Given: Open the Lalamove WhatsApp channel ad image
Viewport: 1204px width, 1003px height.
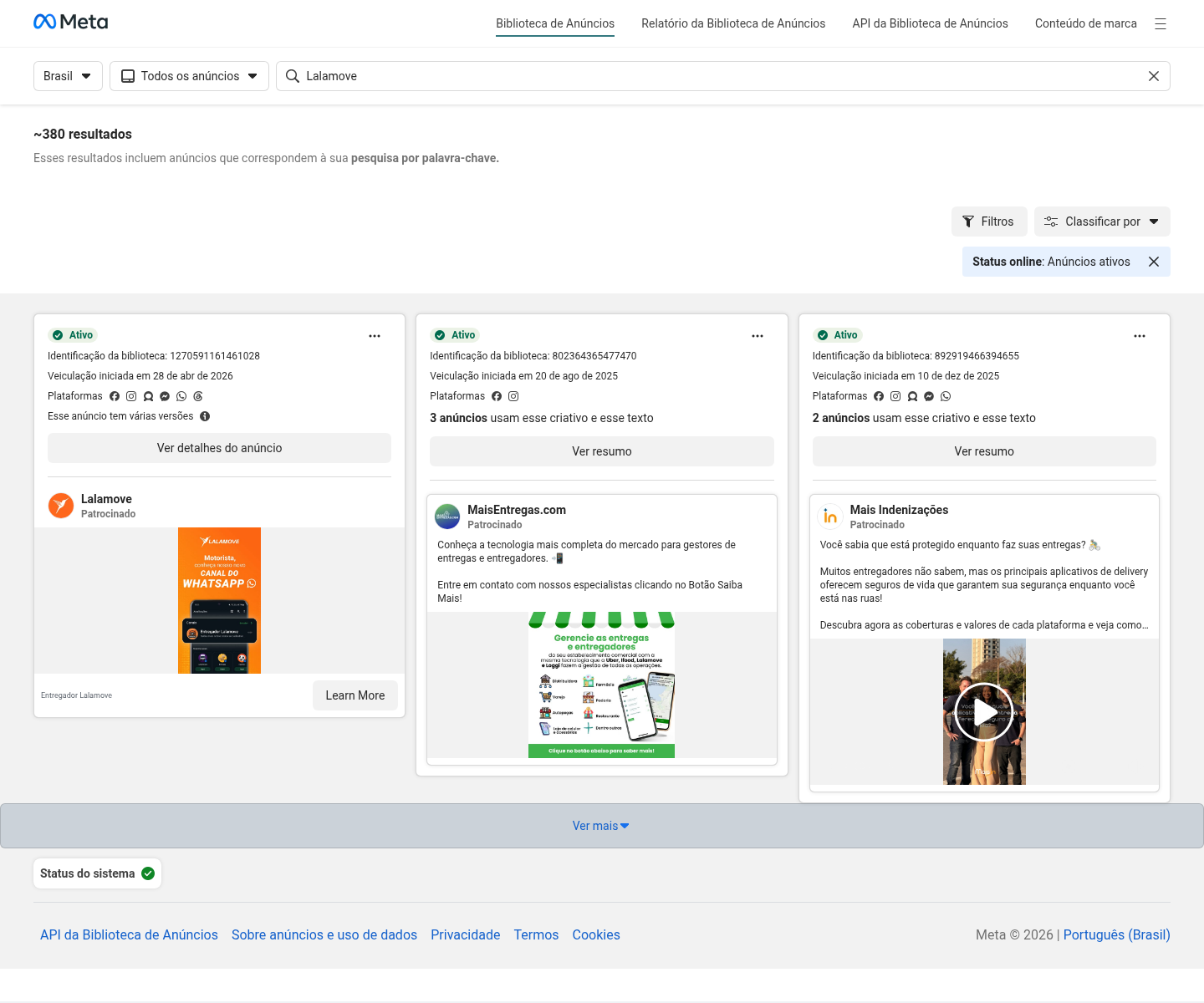Looking at the screenshot, I should 219,600.
